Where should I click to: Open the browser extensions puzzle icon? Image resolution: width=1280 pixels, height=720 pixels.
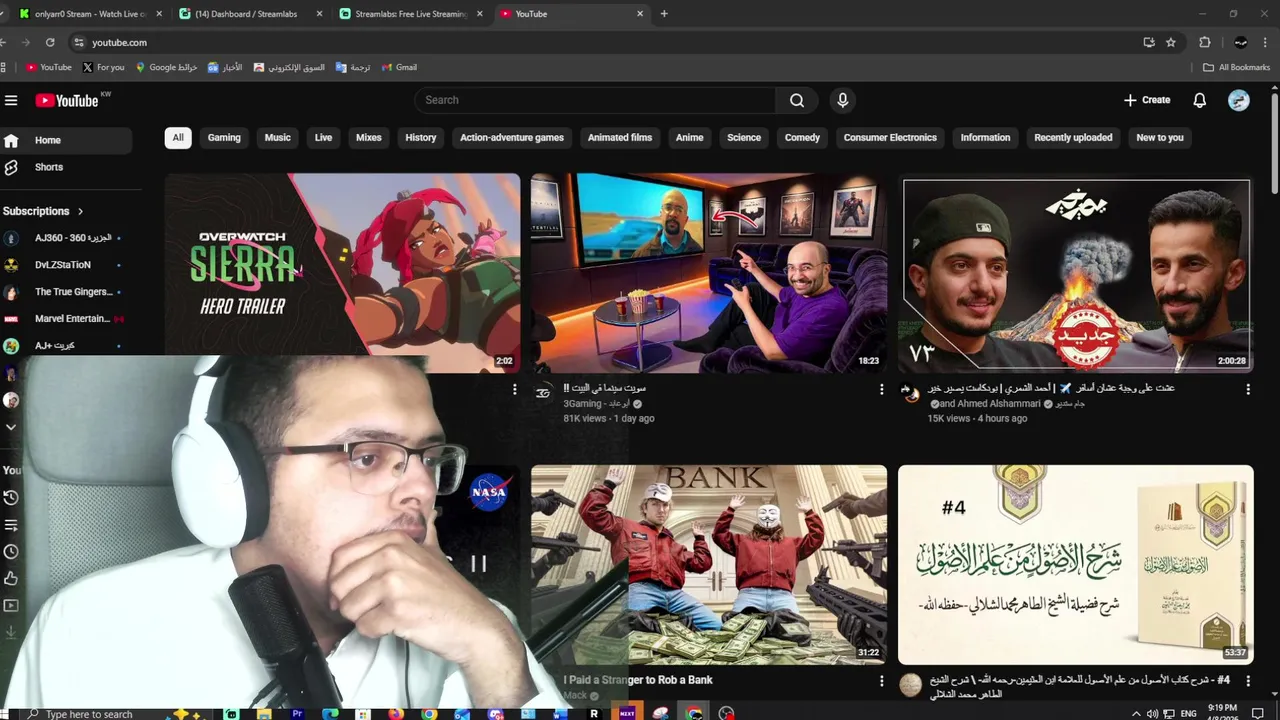[x=1204, y=42]
